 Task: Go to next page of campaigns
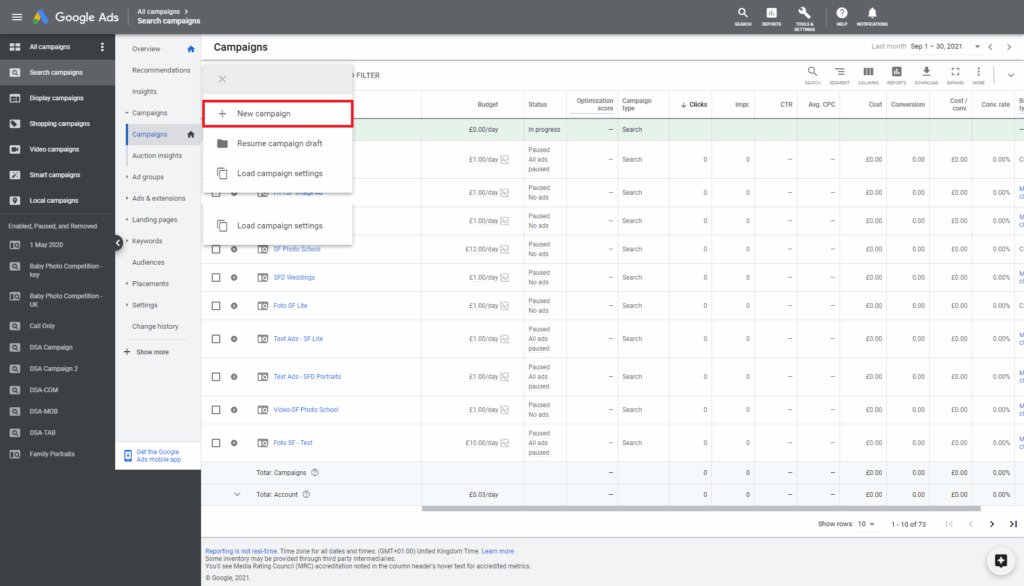click(991, 524)
